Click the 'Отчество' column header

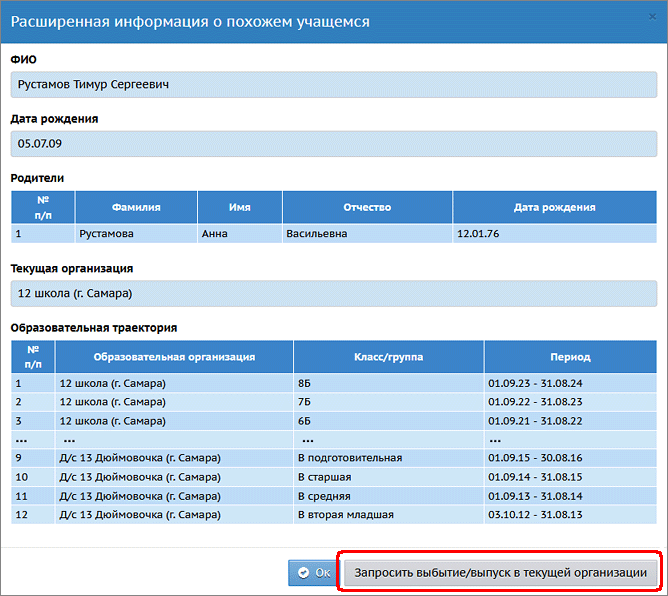pyautogui.click(x=367, y=207)
